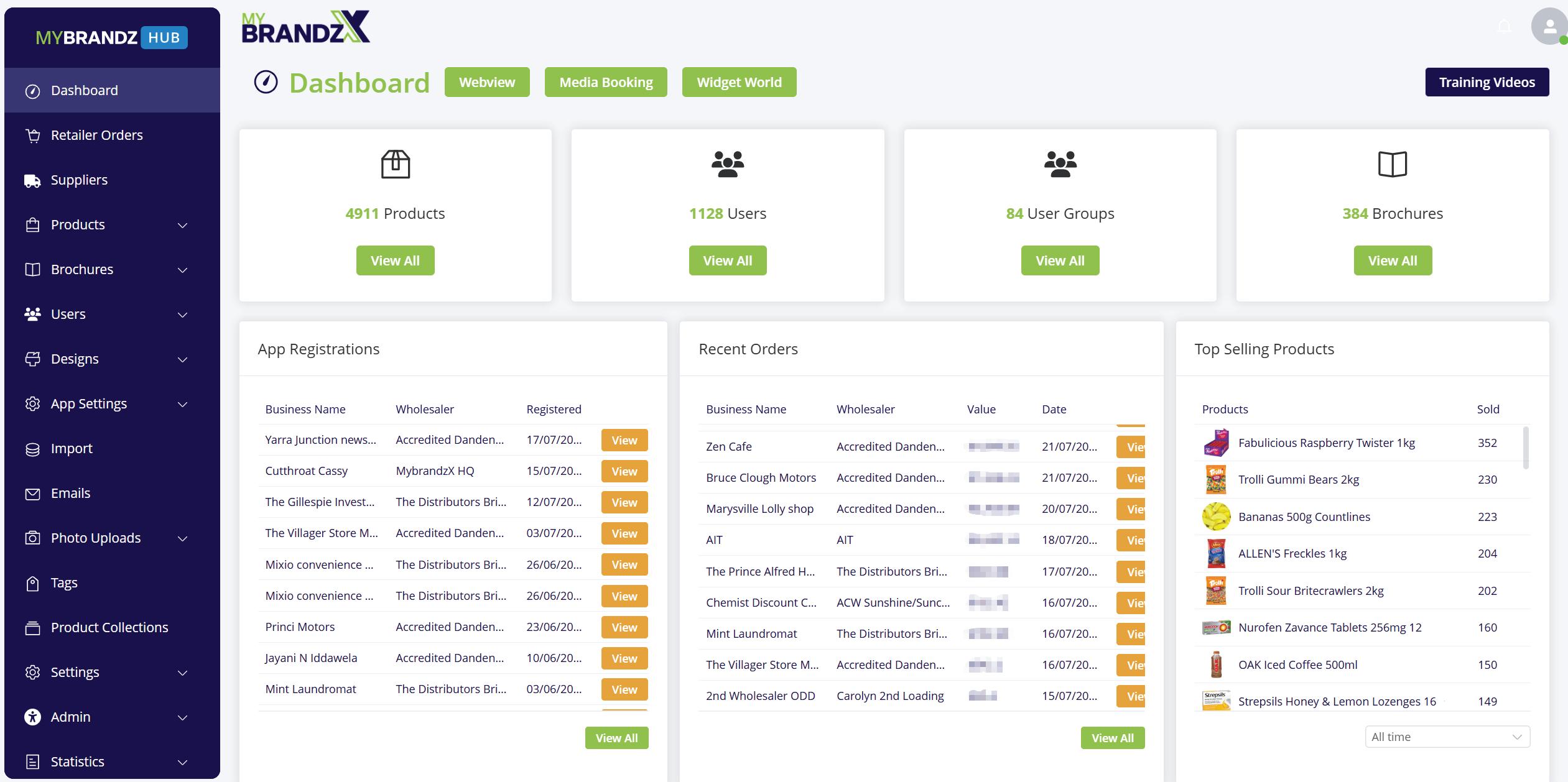Click the Brochures open-book icon in stats card
This screenshot has height=782, width=1568.
tap(1392, 164)
